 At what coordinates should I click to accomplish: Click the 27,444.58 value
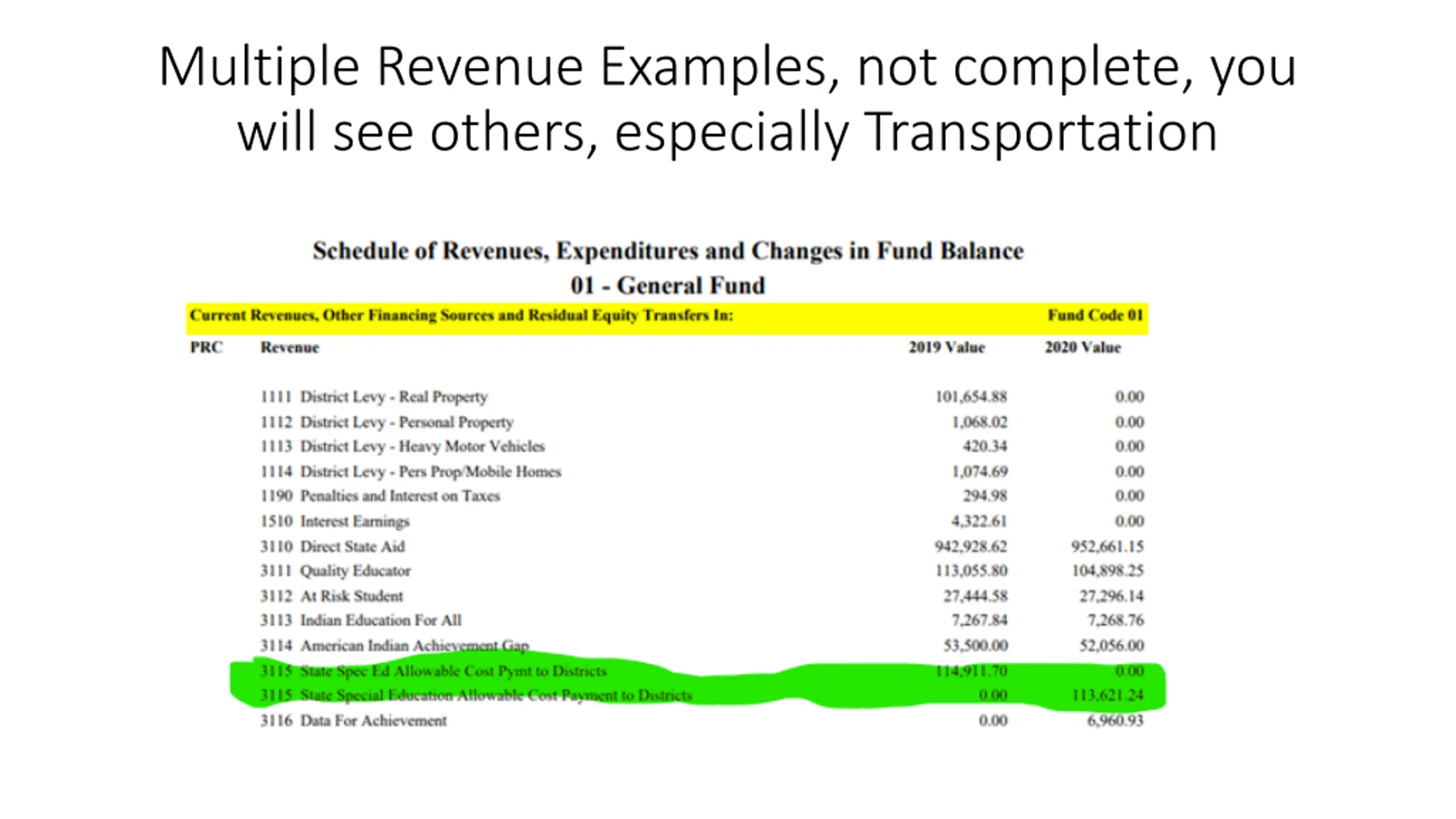pyautogui.click(x=975, y=596)
